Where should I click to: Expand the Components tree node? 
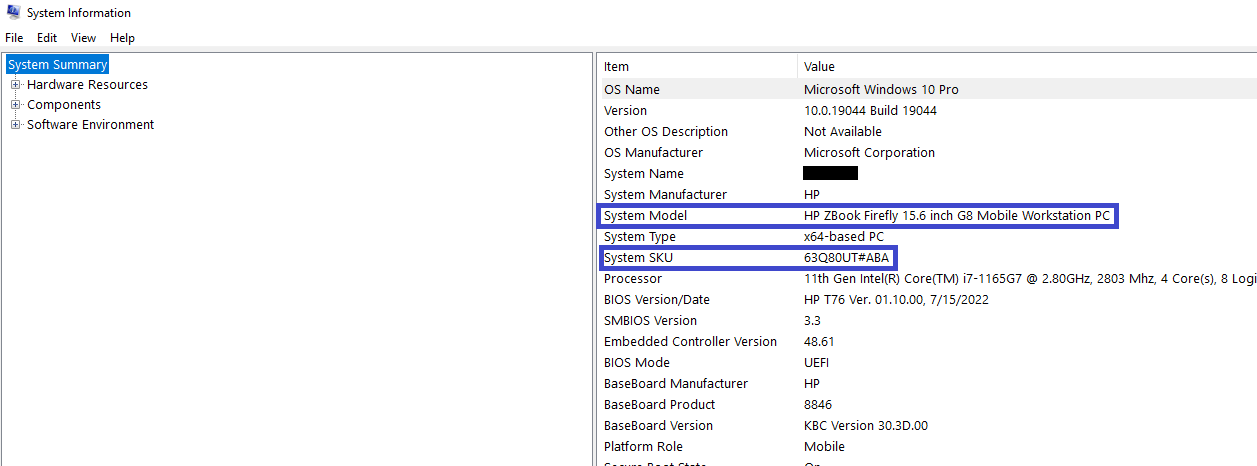pos(16,105)
